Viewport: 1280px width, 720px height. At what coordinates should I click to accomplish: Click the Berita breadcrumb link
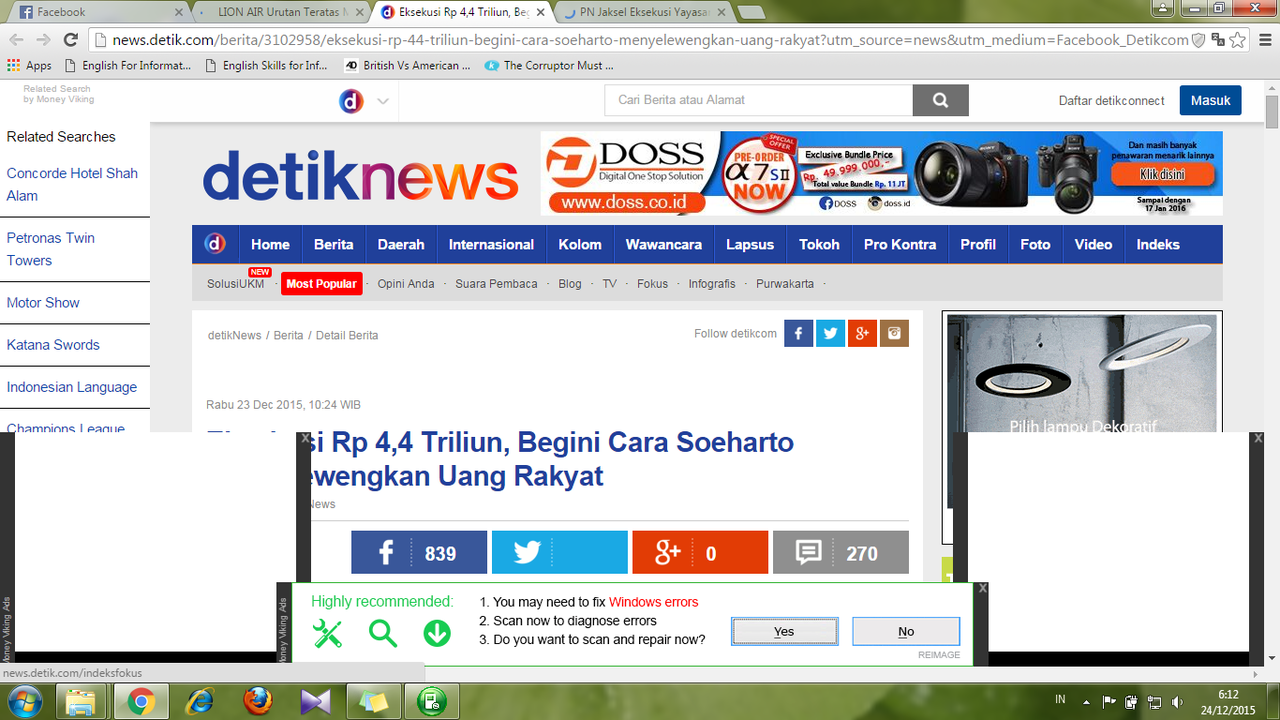288,335
